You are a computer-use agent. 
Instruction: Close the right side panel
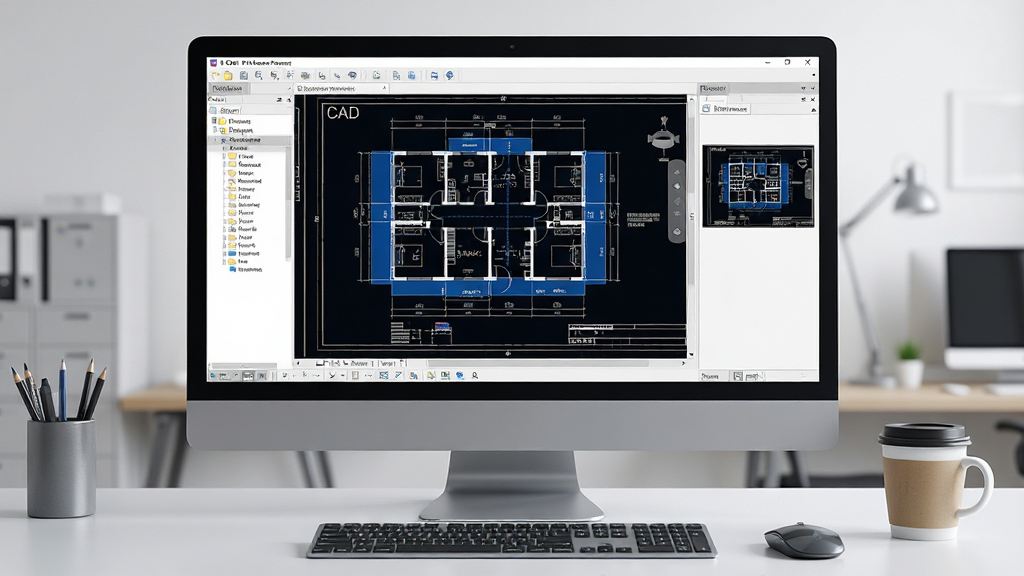(812, 99)
